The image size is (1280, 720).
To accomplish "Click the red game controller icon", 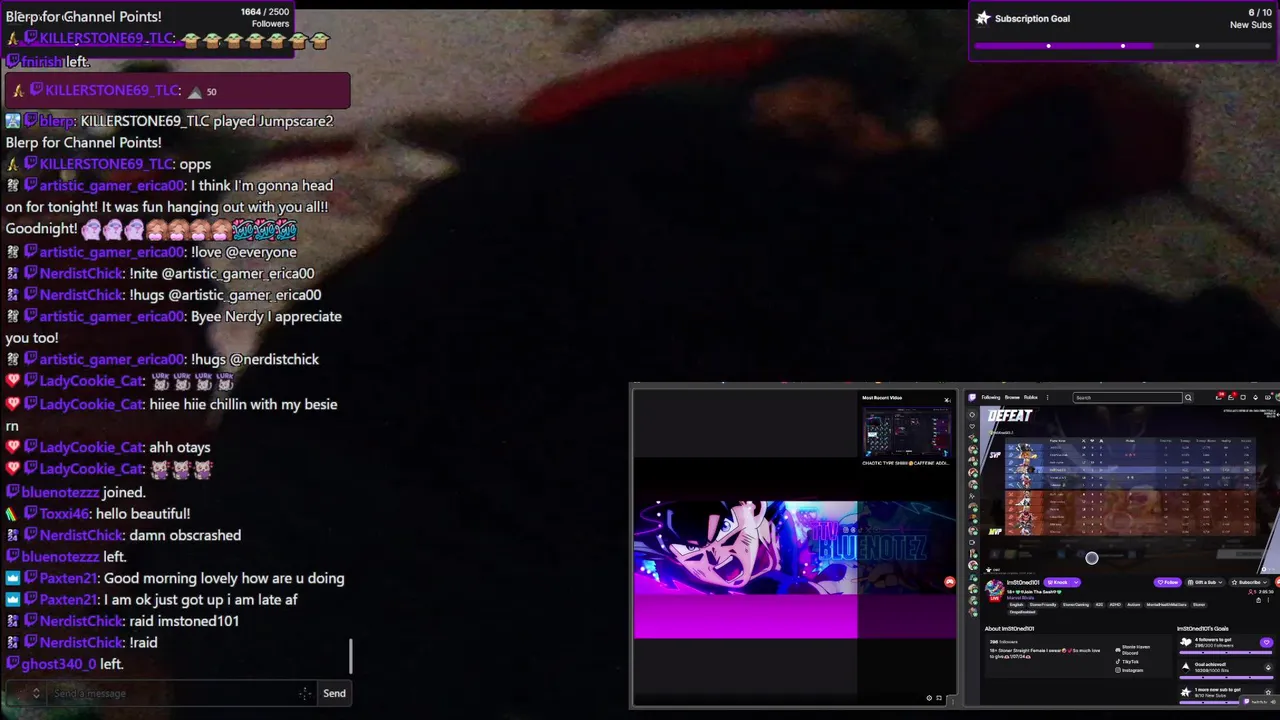I will coord(949,582).
